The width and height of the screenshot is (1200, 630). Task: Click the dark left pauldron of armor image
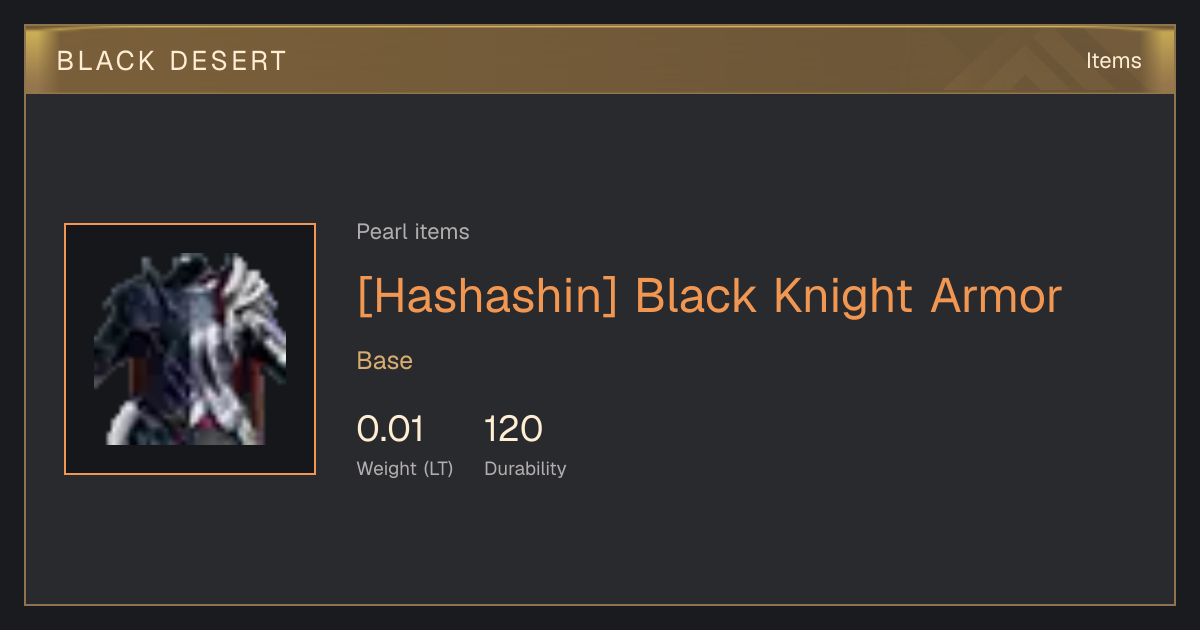130,300
